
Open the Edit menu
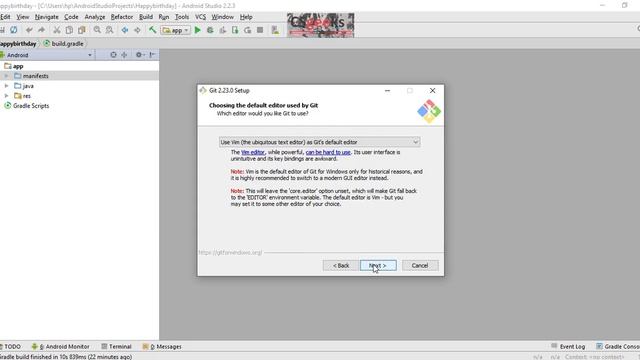[5, 17]
